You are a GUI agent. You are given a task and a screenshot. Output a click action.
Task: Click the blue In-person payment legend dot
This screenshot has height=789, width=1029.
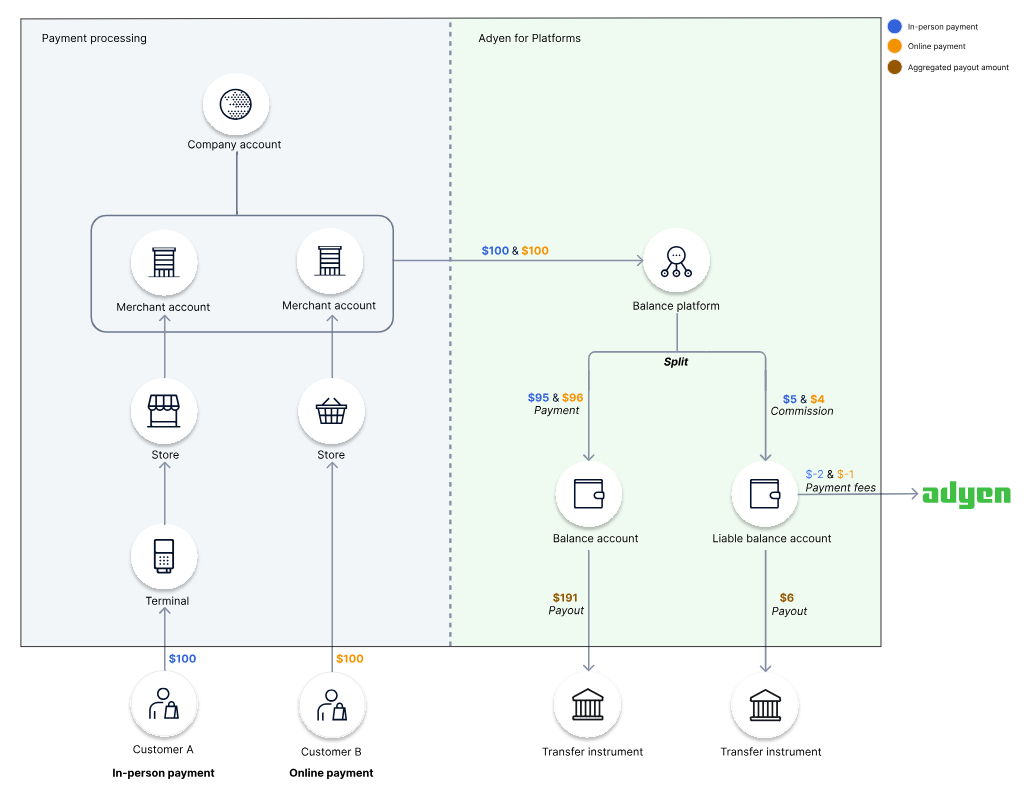(x=894, y=26)
